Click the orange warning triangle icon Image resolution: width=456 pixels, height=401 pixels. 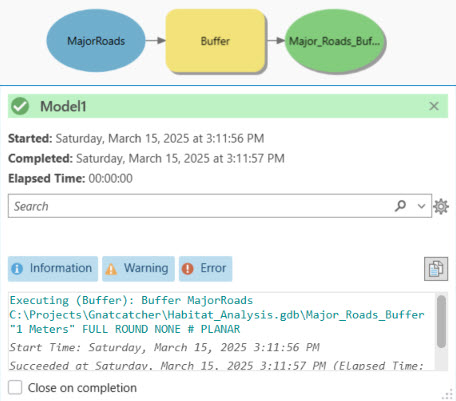pyautogui.click(x=111, y=269)
